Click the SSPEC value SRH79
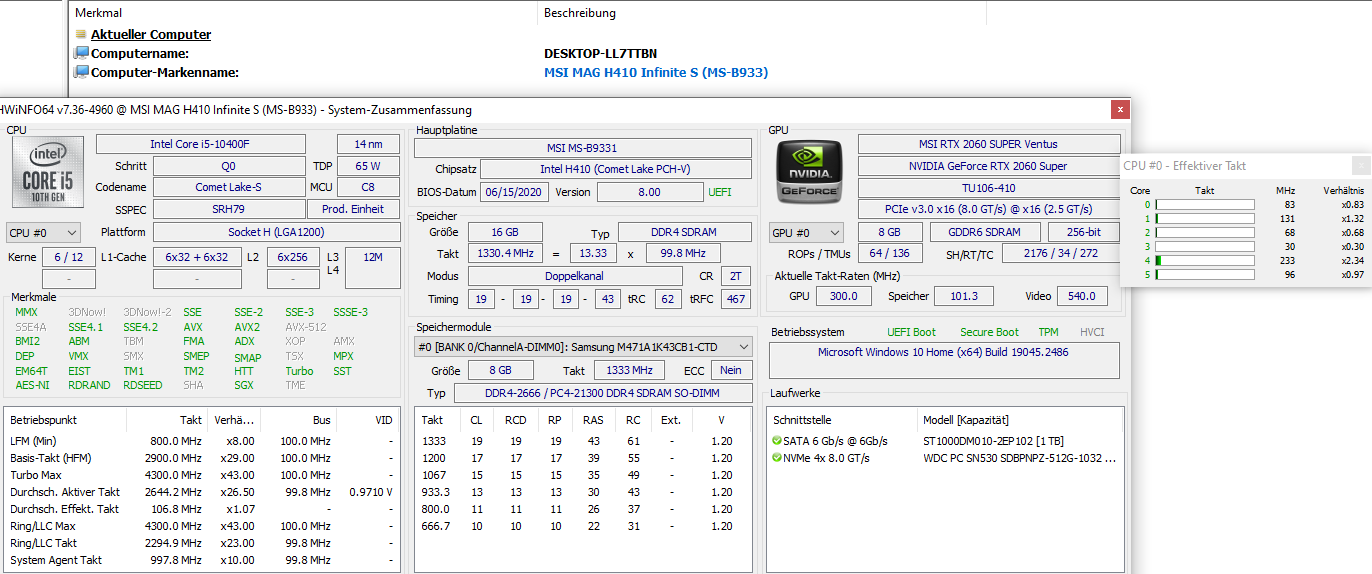 tap(229, 209)
